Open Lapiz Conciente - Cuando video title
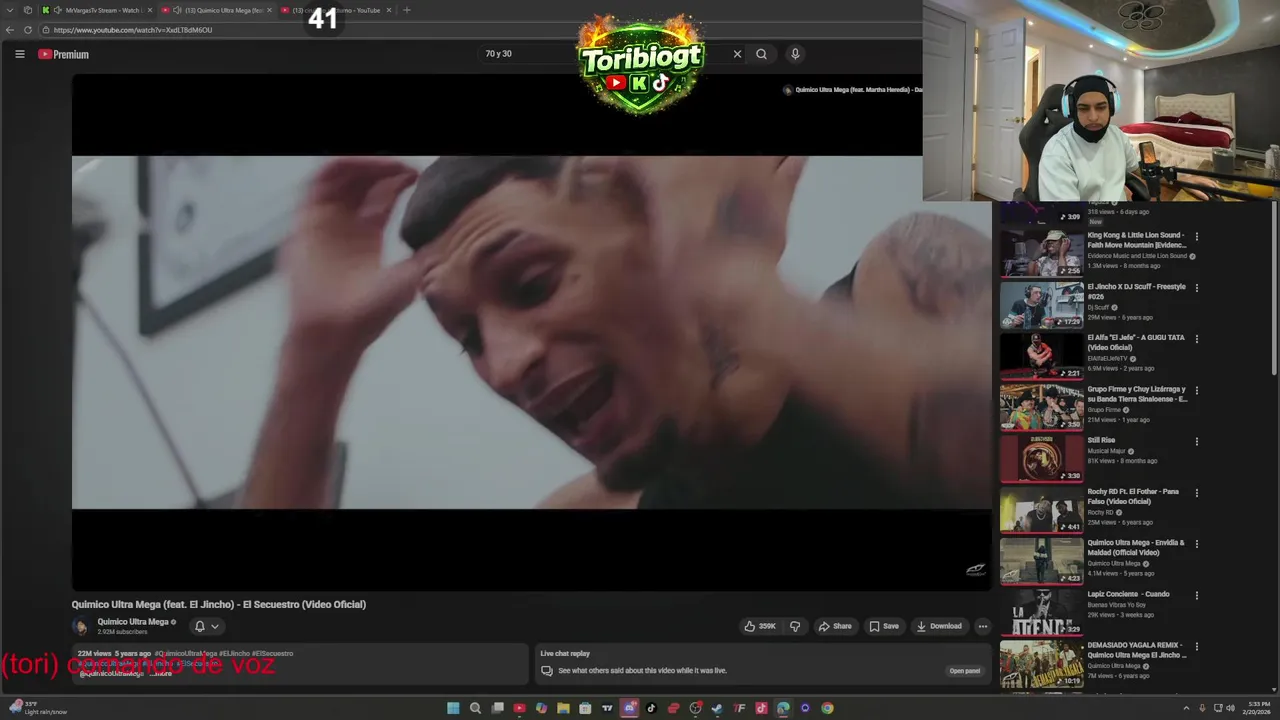 1128,594
